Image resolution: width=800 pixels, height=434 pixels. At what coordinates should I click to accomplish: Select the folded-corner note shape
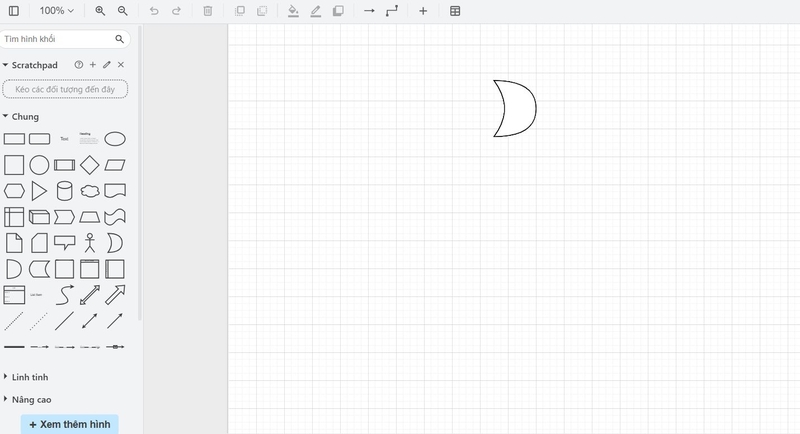(14, 243)
